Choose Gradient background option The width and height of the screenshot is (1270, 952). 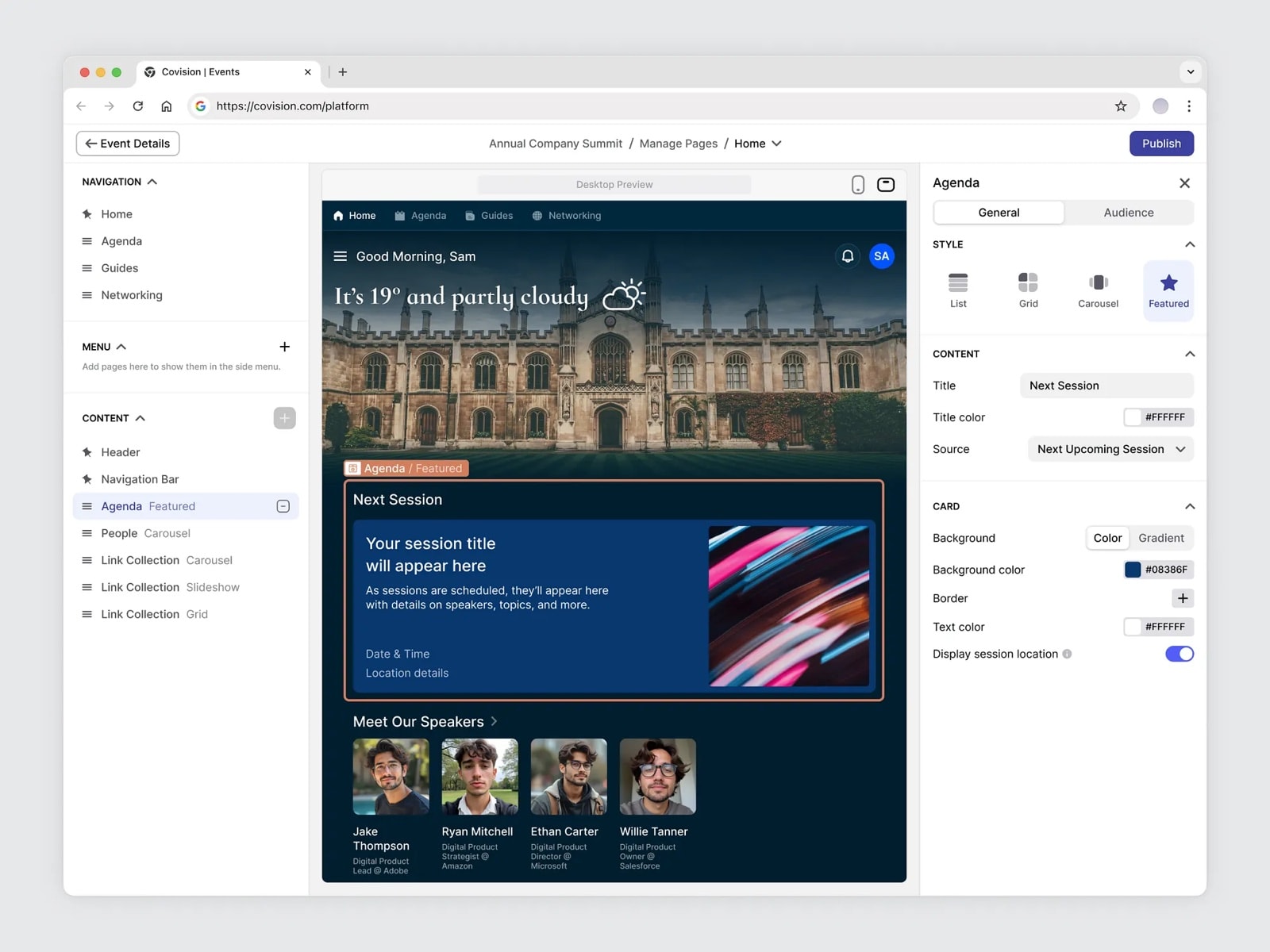[x=1161, y=538]
